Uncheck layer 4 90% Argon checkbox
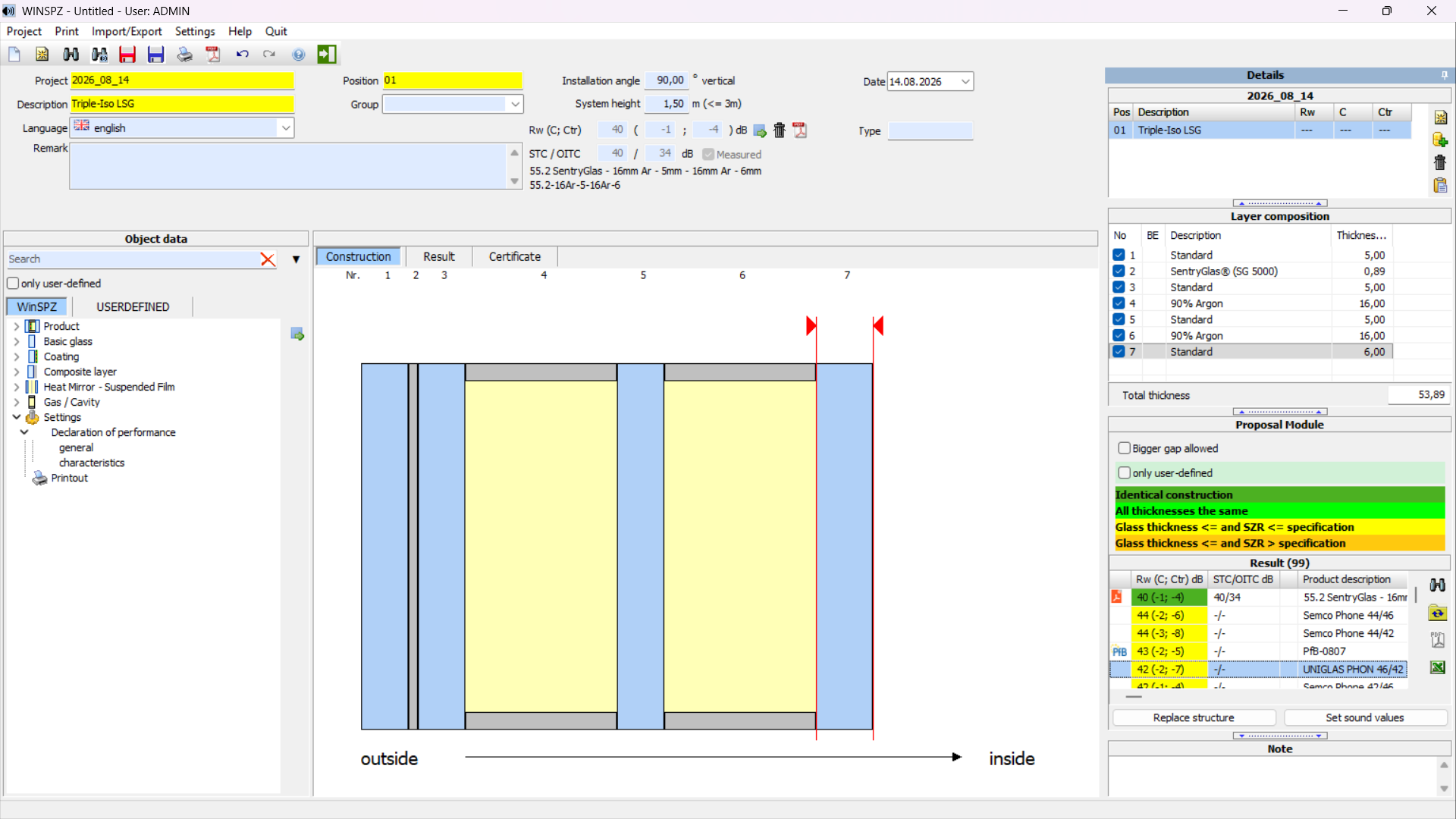The width and height of the screenshot is (1456, 819). (x=1119, y=303)
